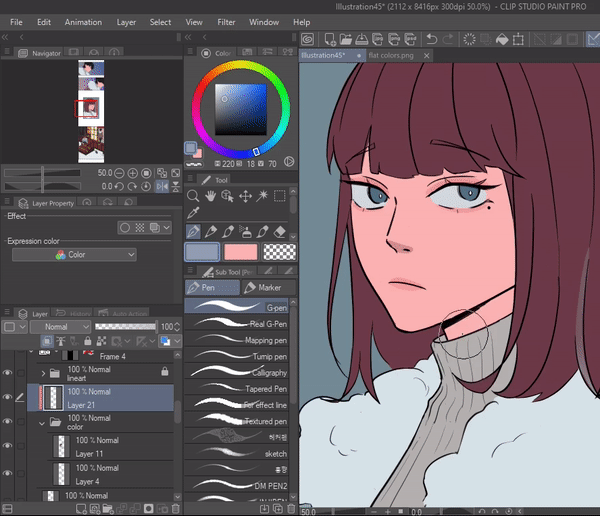The width and height of the screenshot is (600, 516).
Task: Expand the lineart layer folder
Action: coord(42,372)
